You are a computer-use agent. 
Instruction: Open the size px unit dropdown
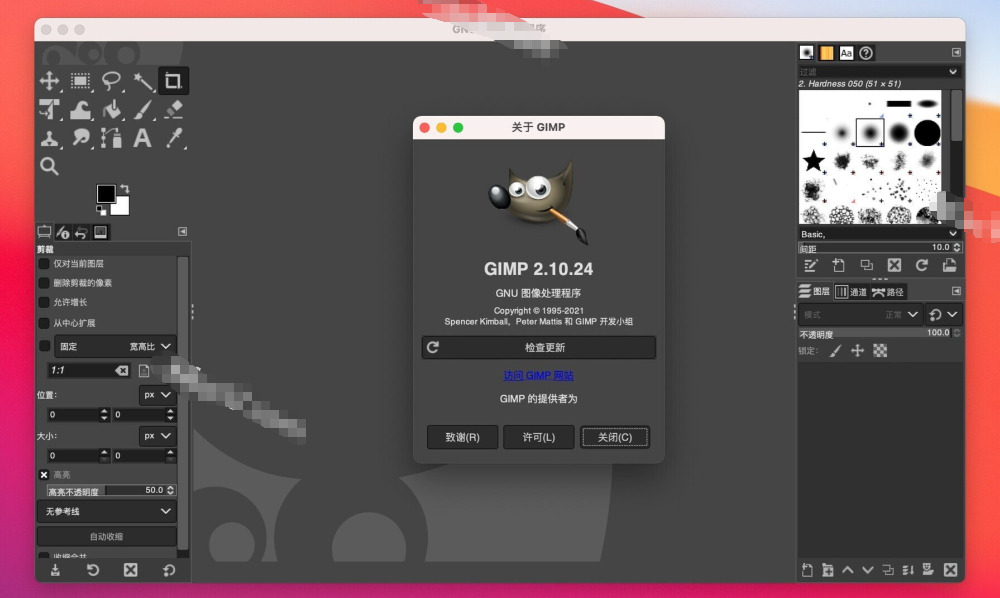click(157, 436)
